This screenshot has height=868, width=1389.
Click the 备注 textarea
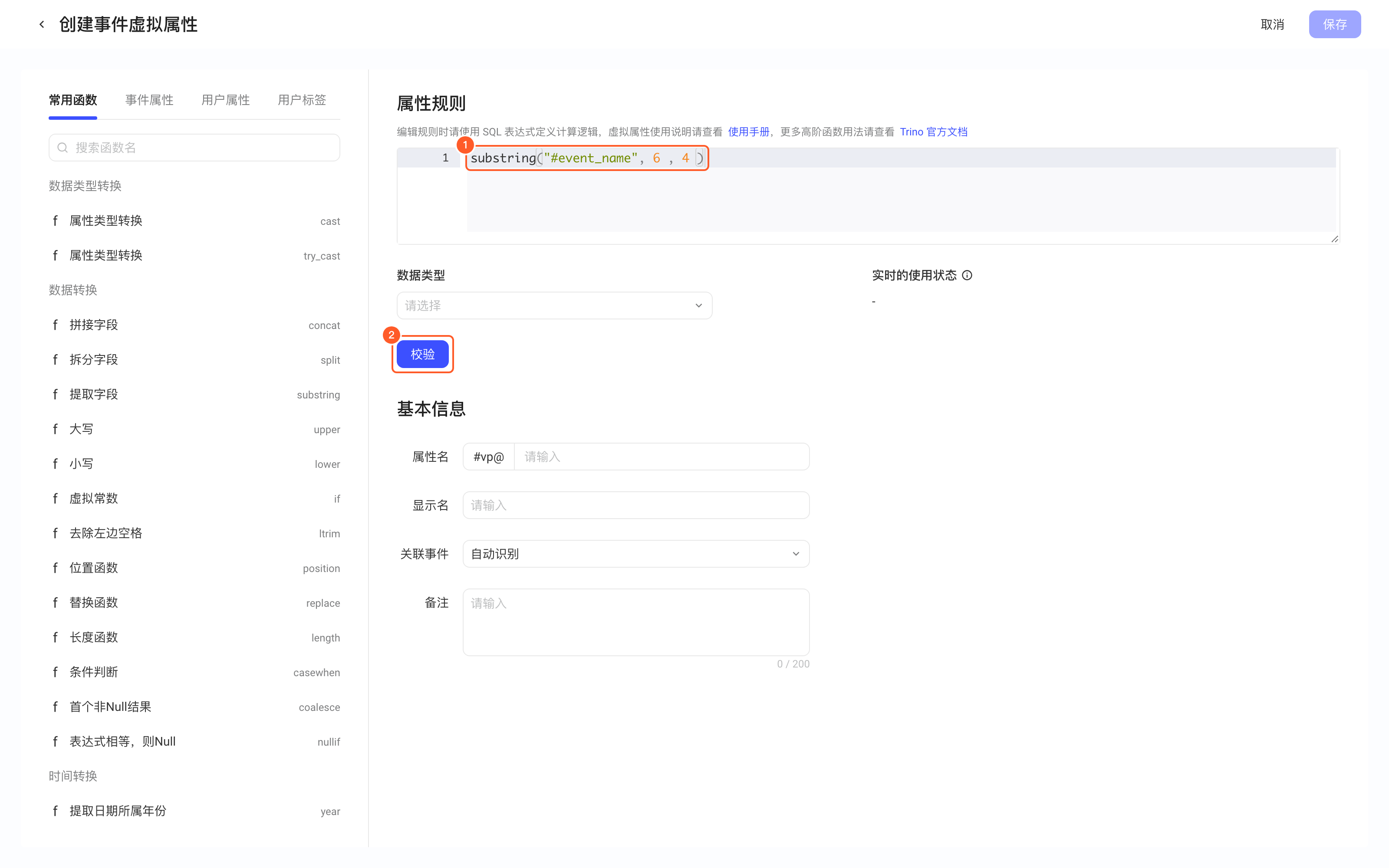[x=636, y=622]
